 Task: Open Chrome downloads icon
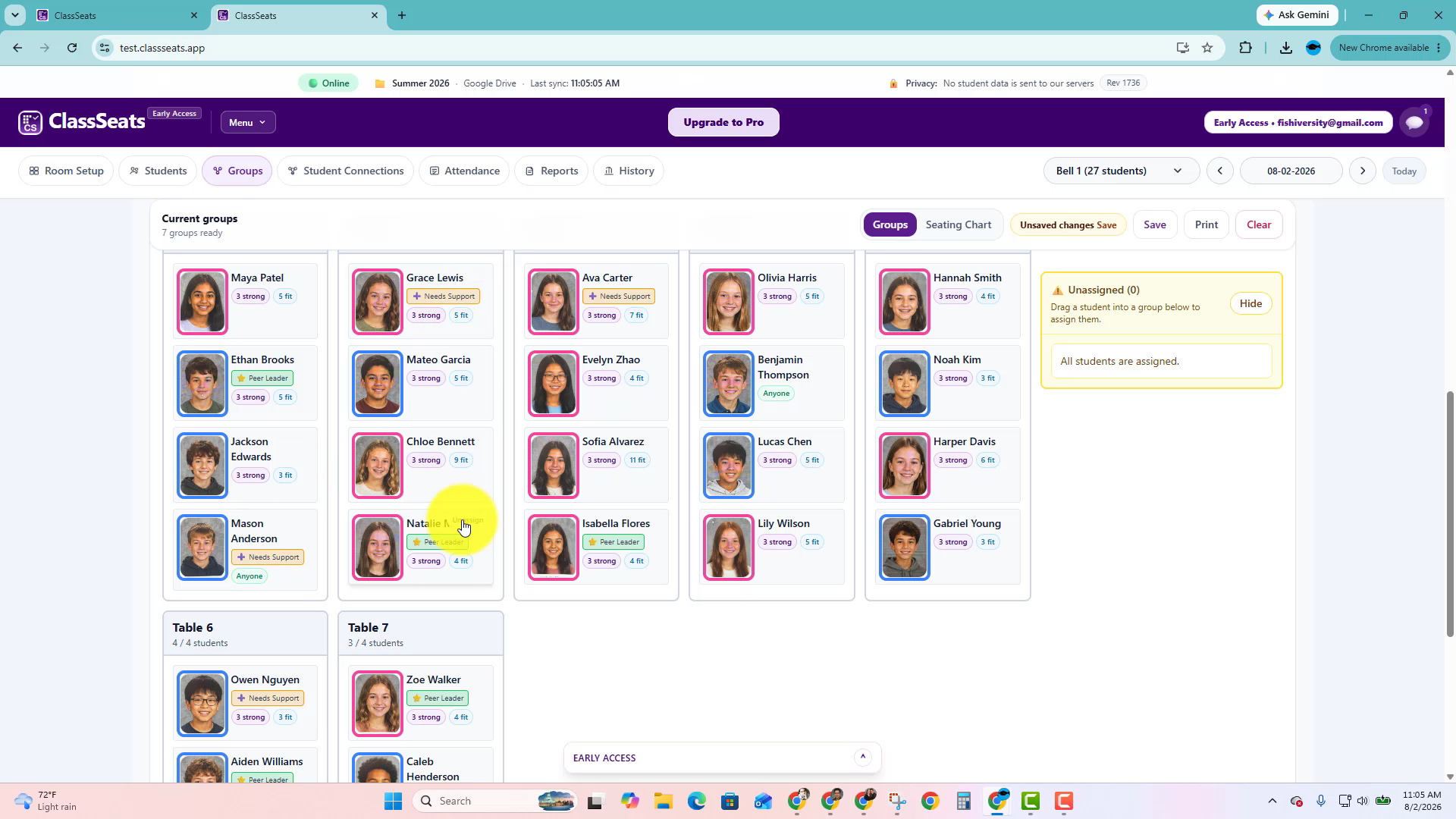pos(1286,48)
